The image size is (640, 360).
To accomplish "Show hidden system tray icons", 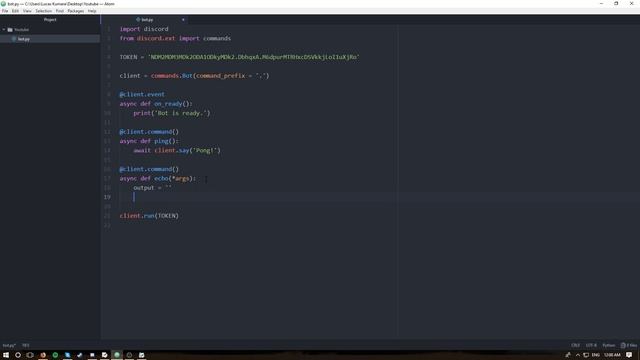I will (x=578, y=355).
